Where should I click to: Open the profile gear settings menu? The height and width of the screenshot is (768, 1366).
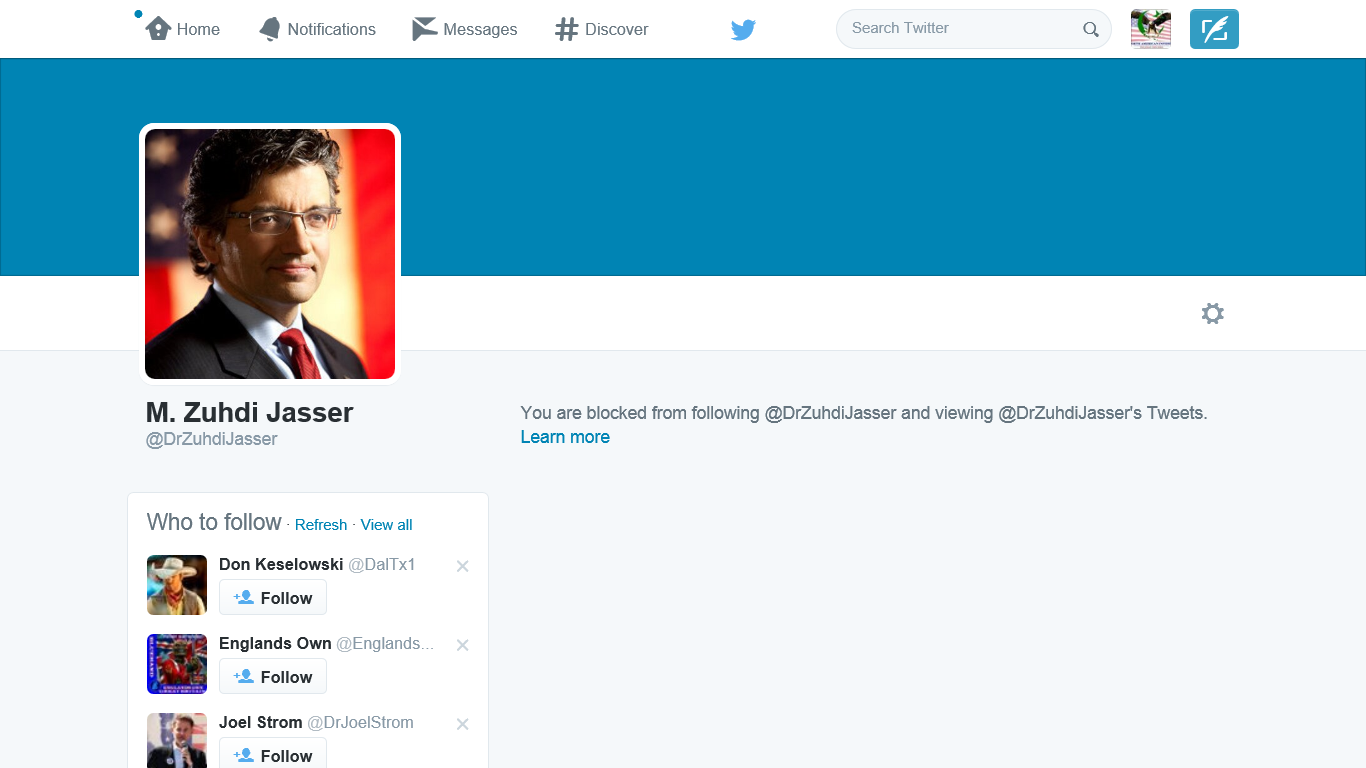coord(1213,314)
